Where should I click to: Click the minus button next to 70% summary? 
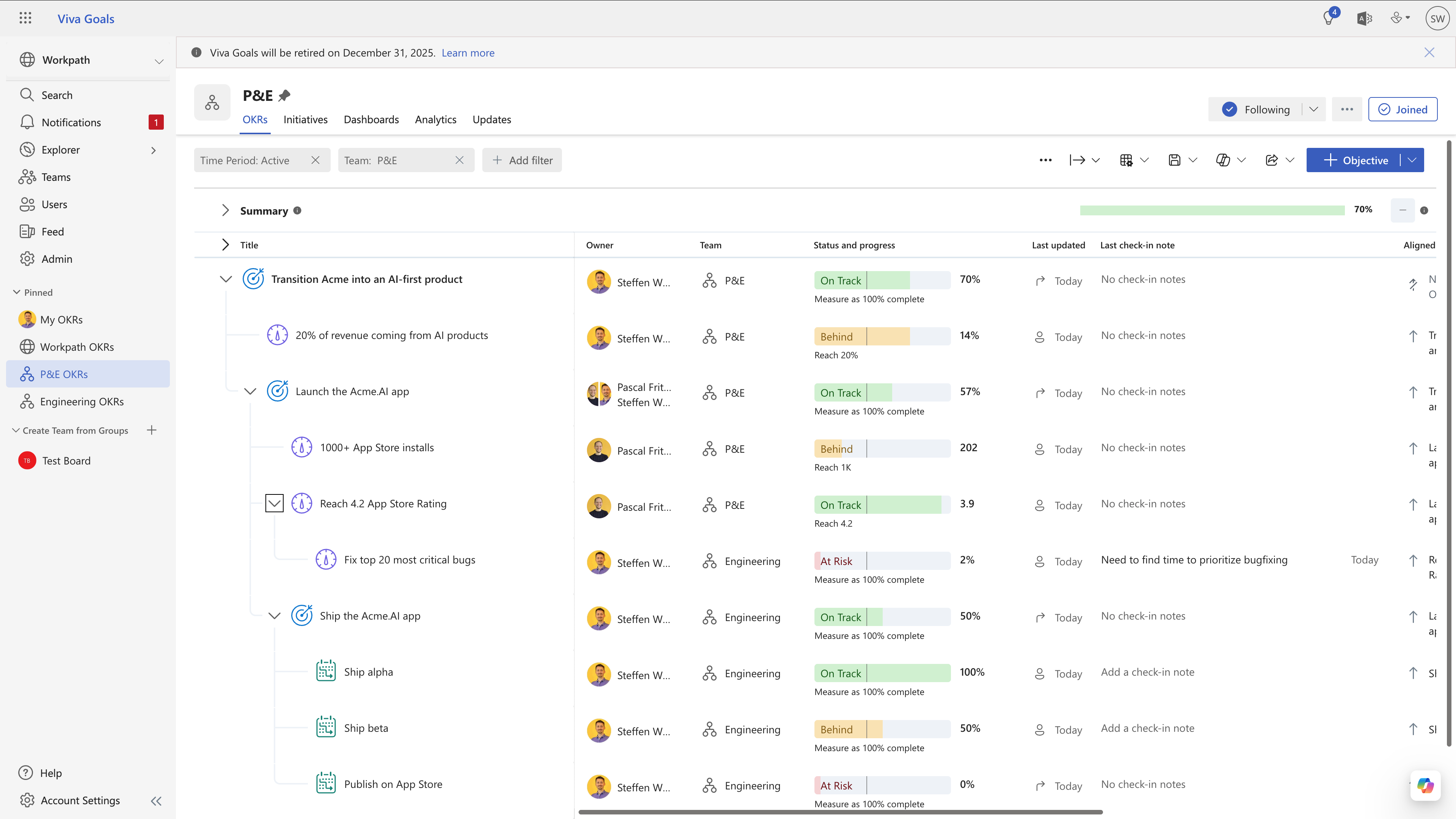coord(1403,210)
